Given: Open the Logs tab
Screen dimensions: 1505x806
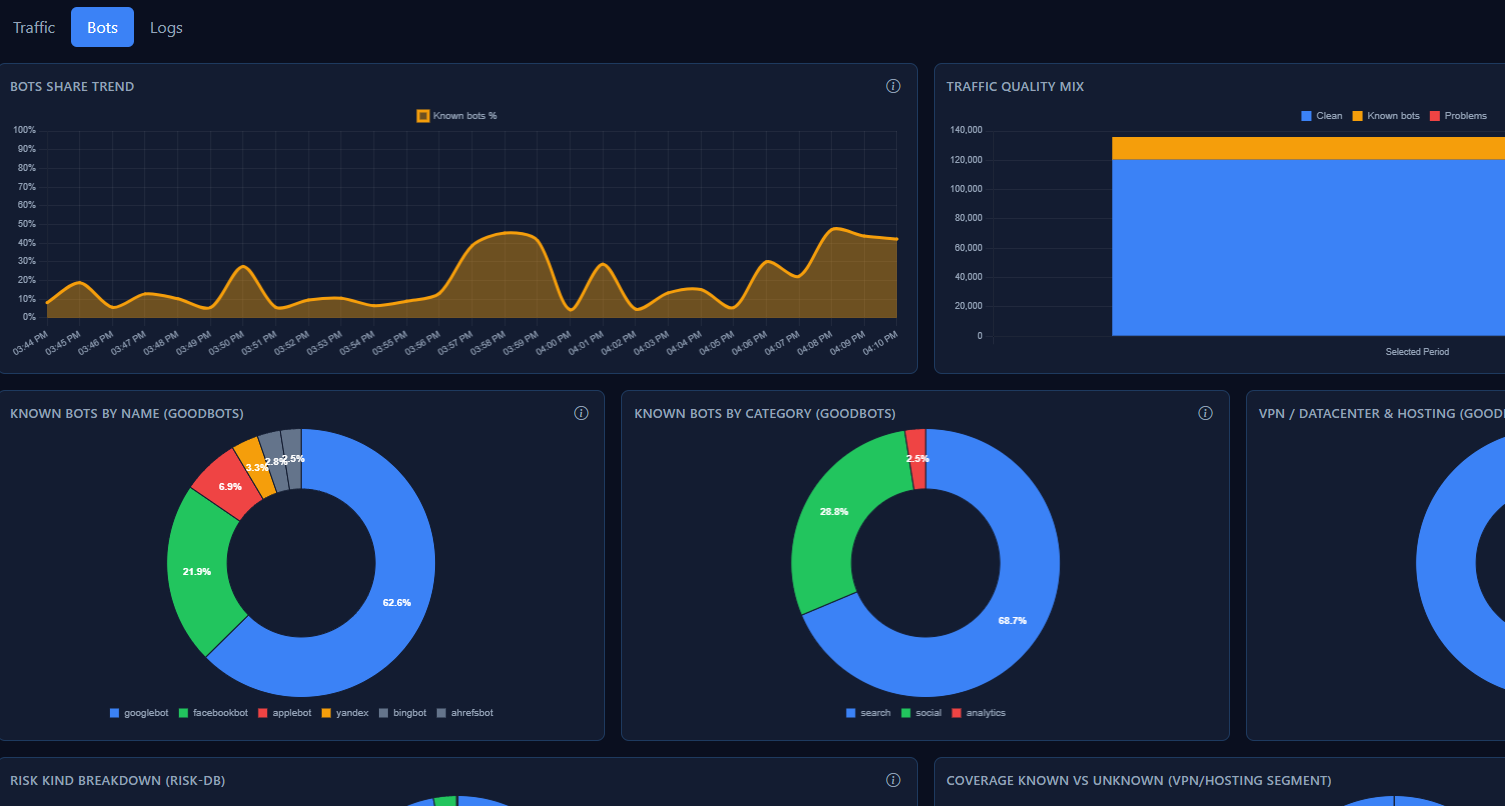Looking at the screenshot, I should click(x=166, y=27).
